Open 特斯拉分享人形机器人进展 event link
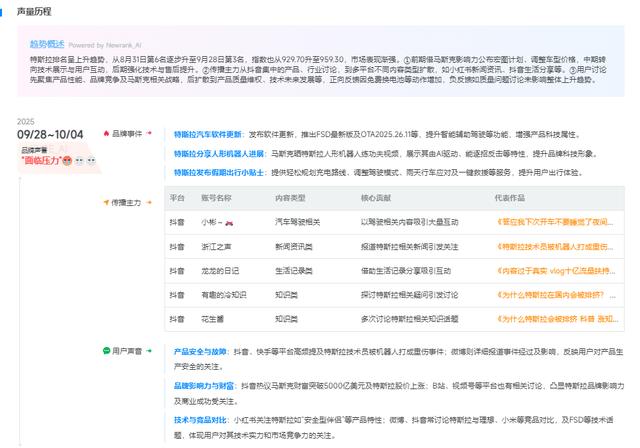The image size is (640, 448). pyautogui.click(x=217, y=154)
